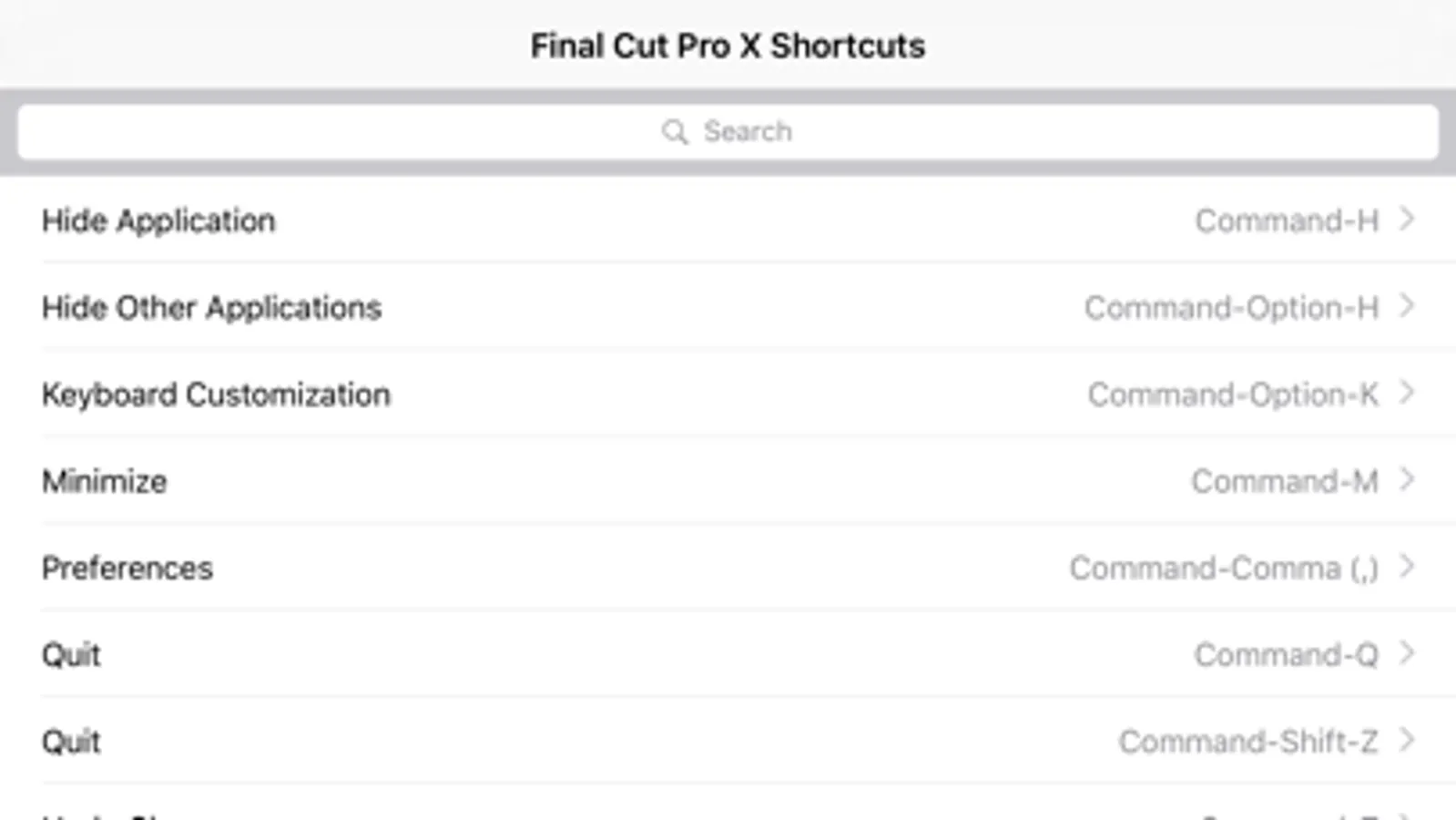The height and width of the screenshot is (820, 1456).
Task: Open the Preferences shortcut row
Action: pyautogui.click(x=728, y=567)
